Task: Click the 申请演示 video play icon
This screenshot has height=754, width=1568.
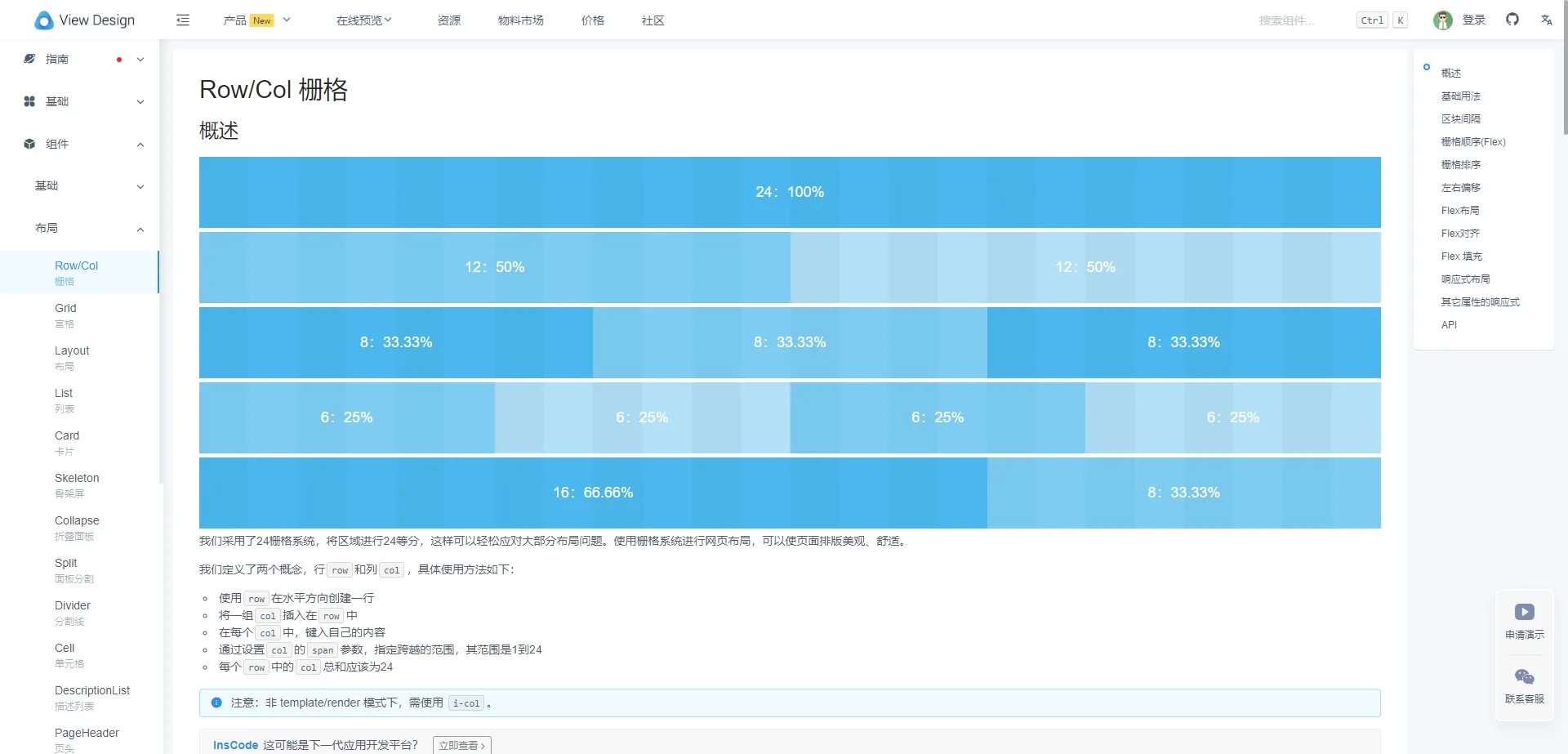Action: click(1524, 612)
